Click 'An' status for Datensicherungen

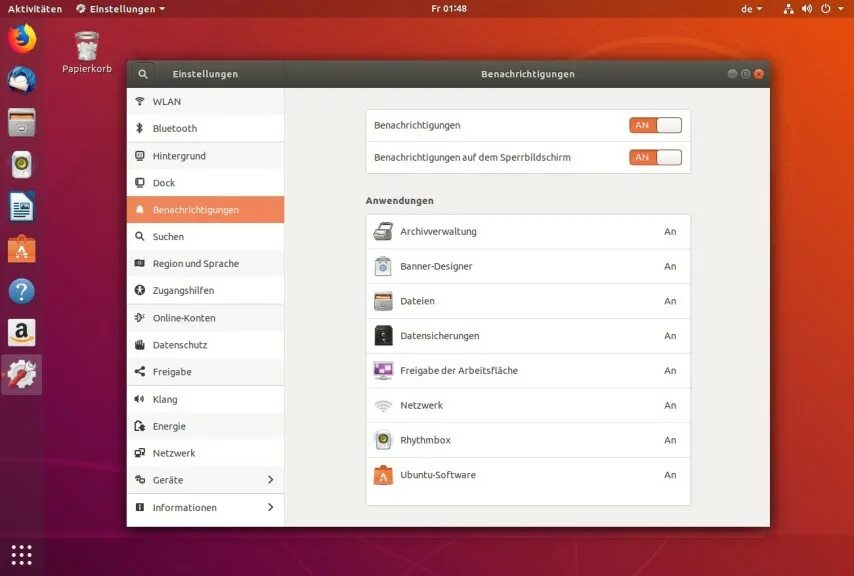[670, 336]
